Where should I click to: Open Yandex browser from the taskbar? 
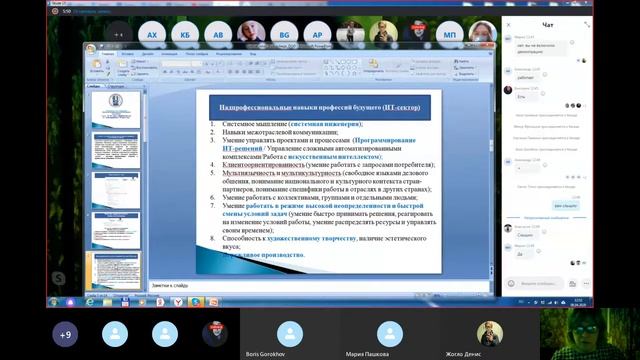click(x=178, y=302)
